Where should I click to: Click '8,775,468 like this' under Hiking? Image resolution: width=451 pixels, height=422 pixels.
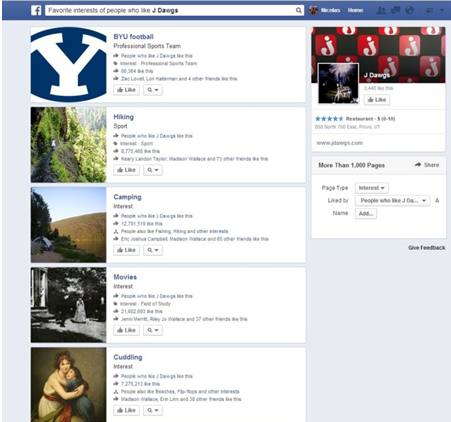(140, 151)
